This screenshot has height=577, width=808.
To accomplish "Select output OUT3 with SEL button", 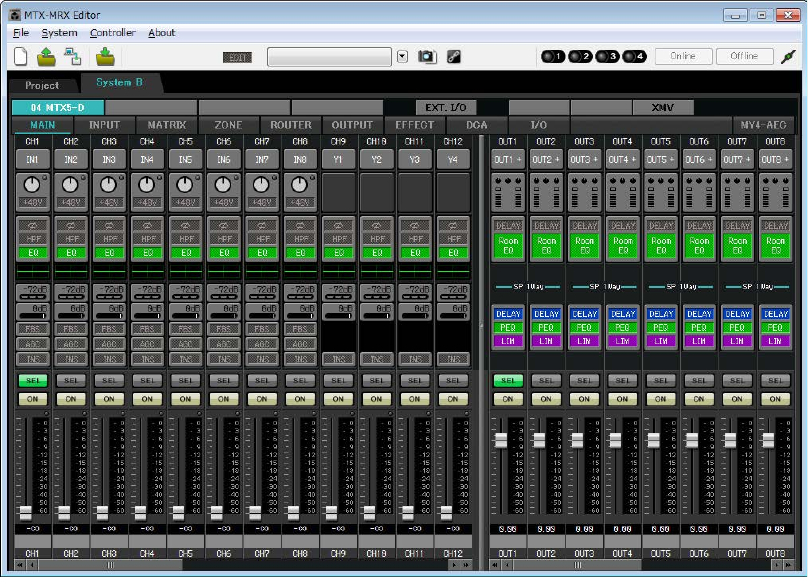I will coord(584,380).
